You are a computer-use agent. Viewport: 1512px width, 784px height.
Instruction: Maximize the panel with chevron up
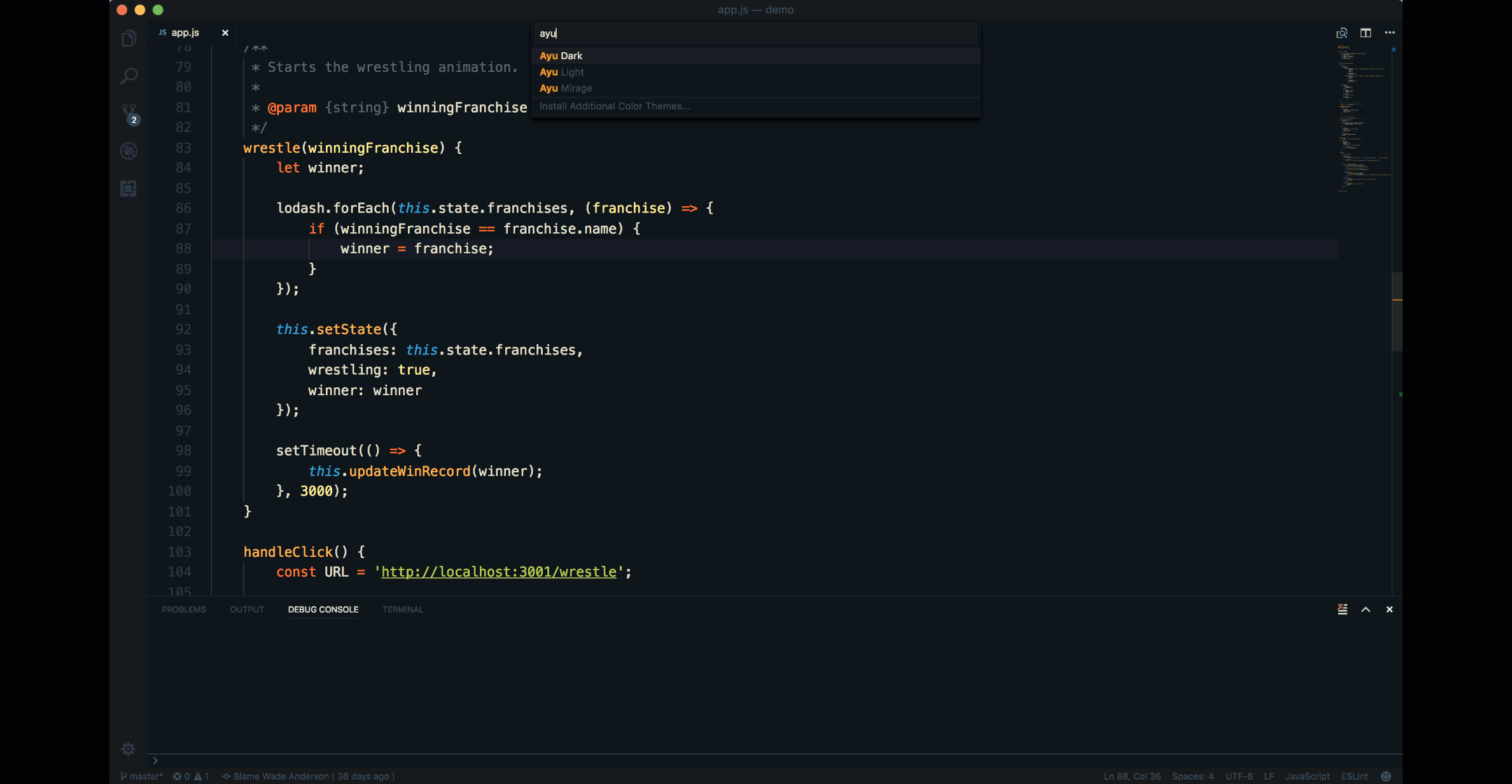click(1366, 609)
